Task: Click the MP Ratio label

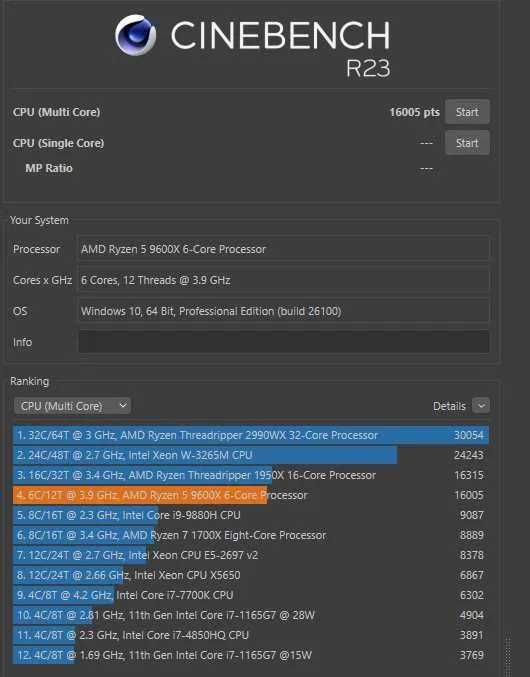Action: pos(49,168)
